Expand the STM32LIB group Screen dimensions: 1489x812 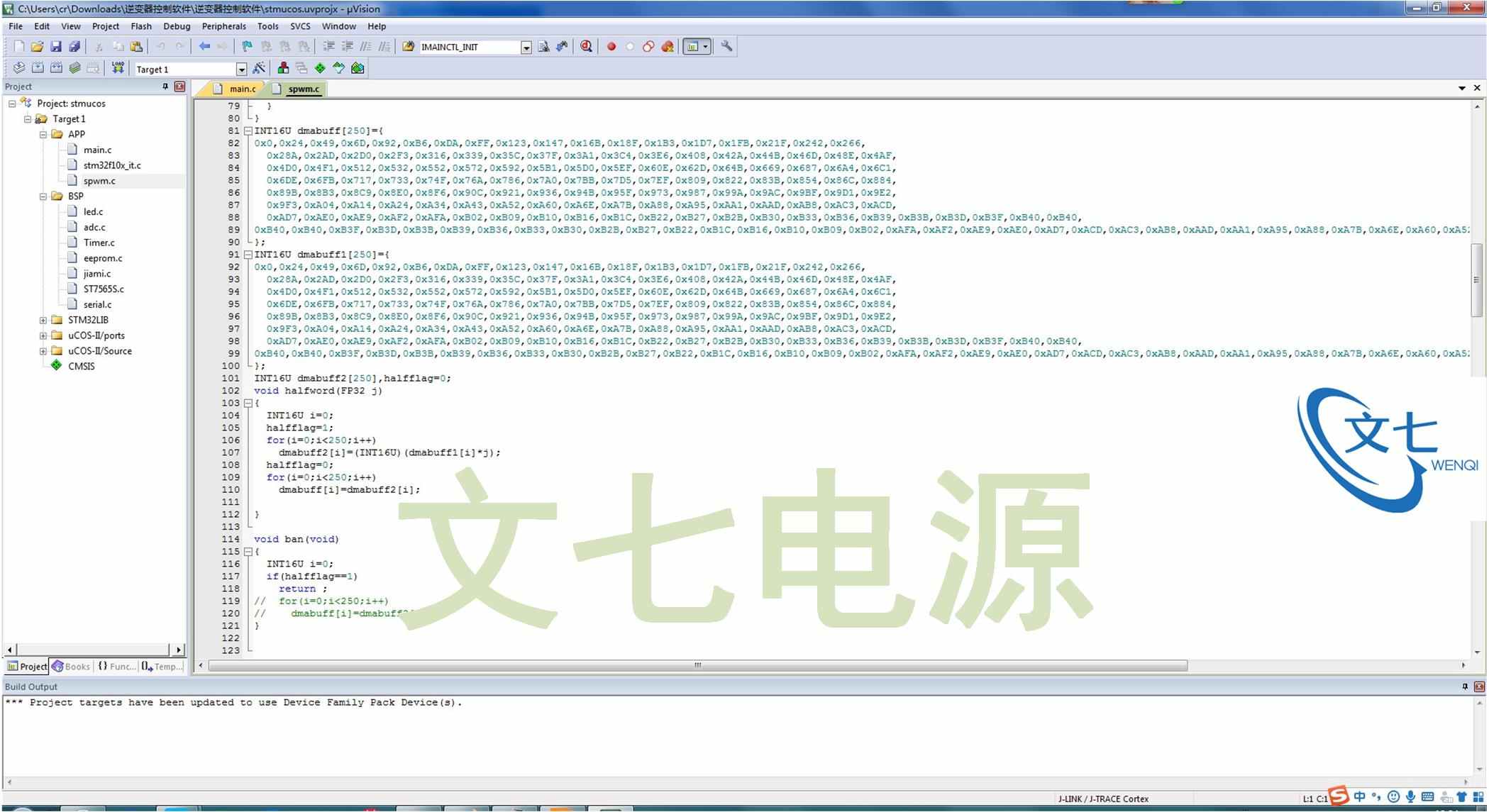point(43,321)
